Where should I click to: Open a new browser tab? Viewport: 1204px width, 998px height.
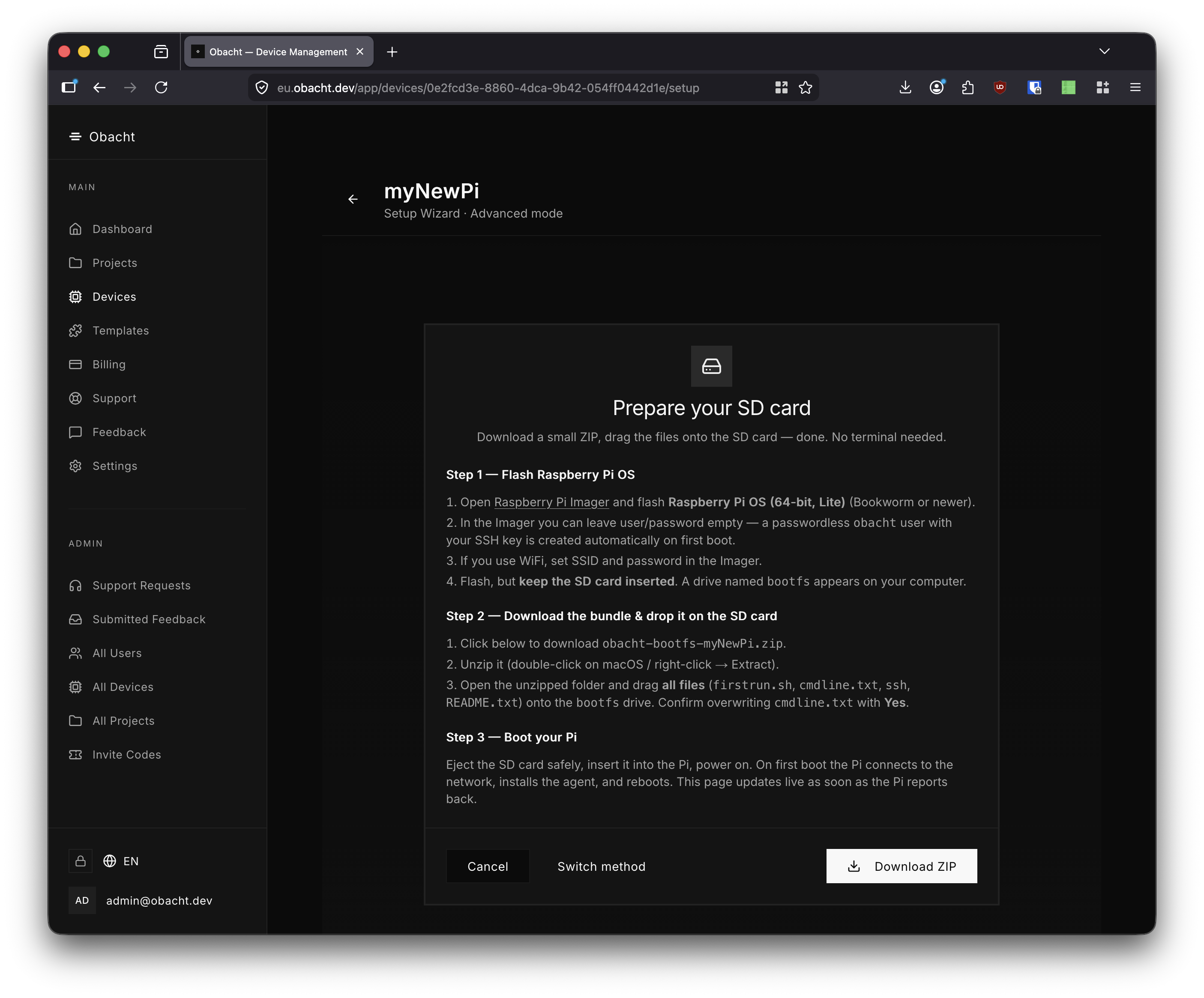coord(392,51)
